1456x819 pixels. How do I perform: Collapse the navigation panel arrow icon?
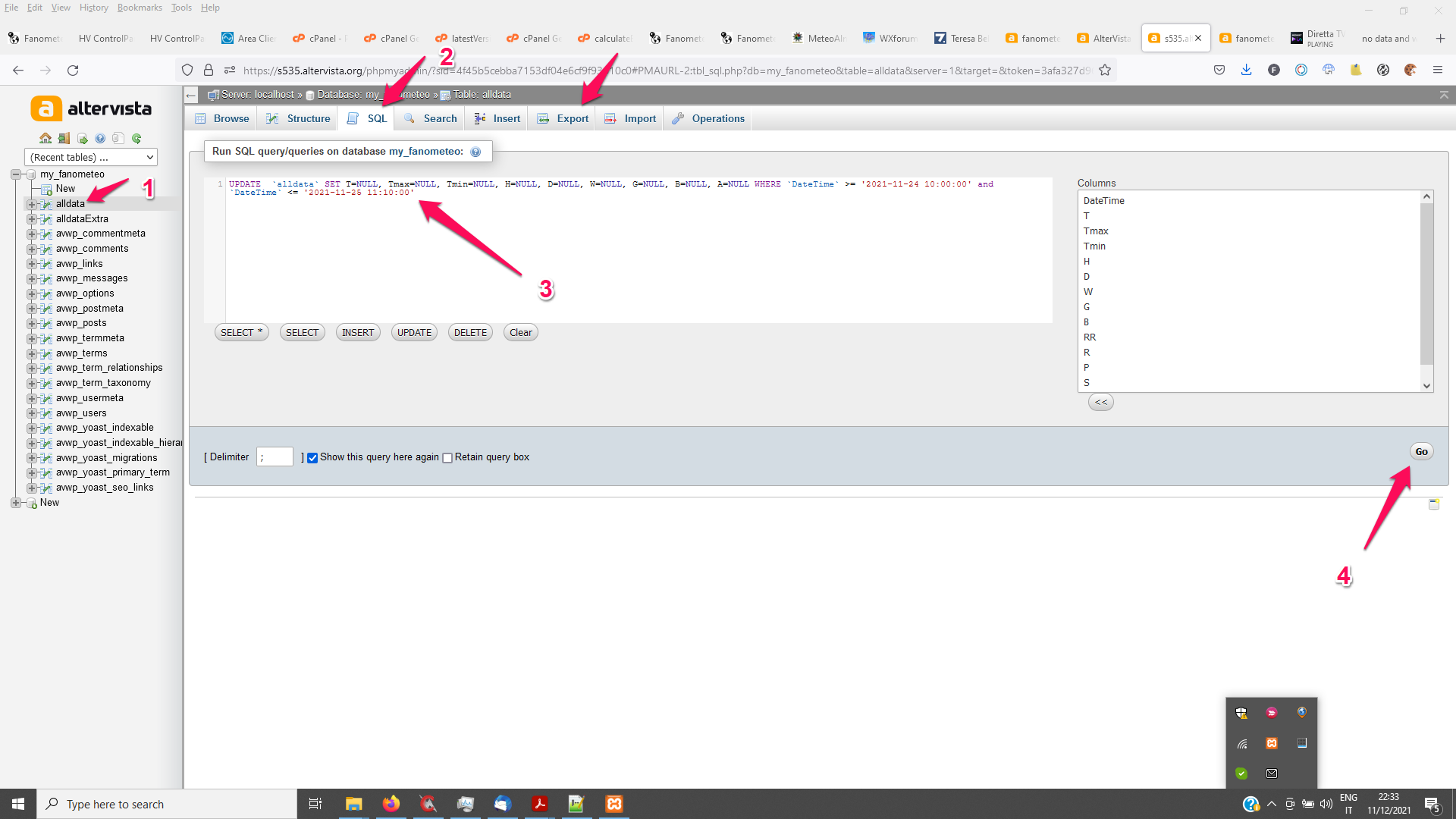click(191, 95)
